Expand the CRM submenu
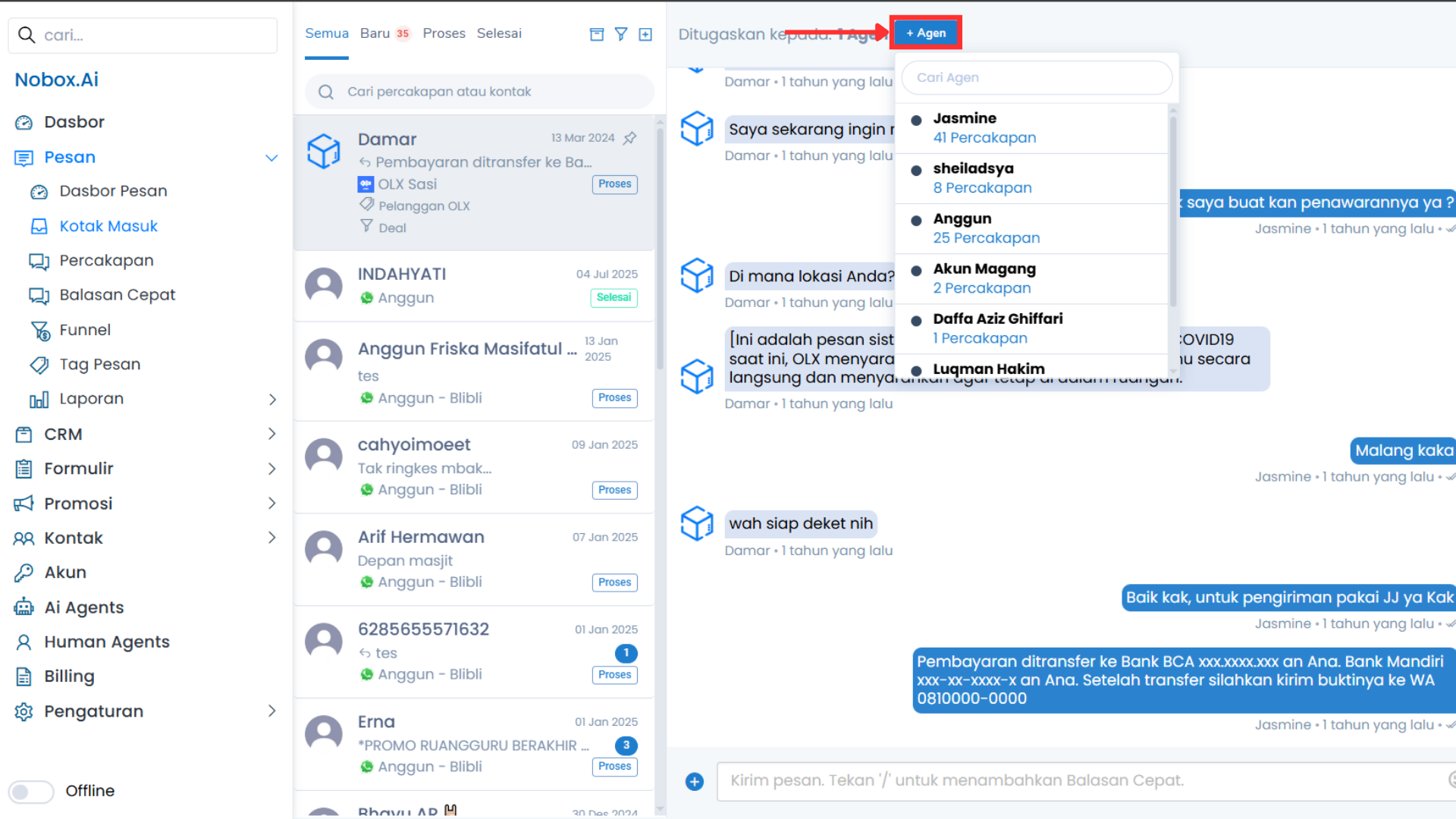 click(x=271, y=434)
